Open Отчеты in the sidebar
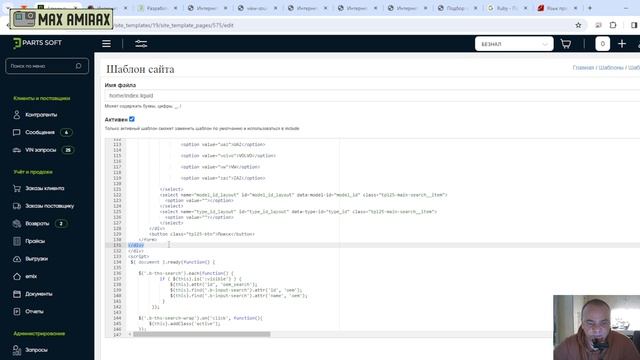 [x=34, y=311]
